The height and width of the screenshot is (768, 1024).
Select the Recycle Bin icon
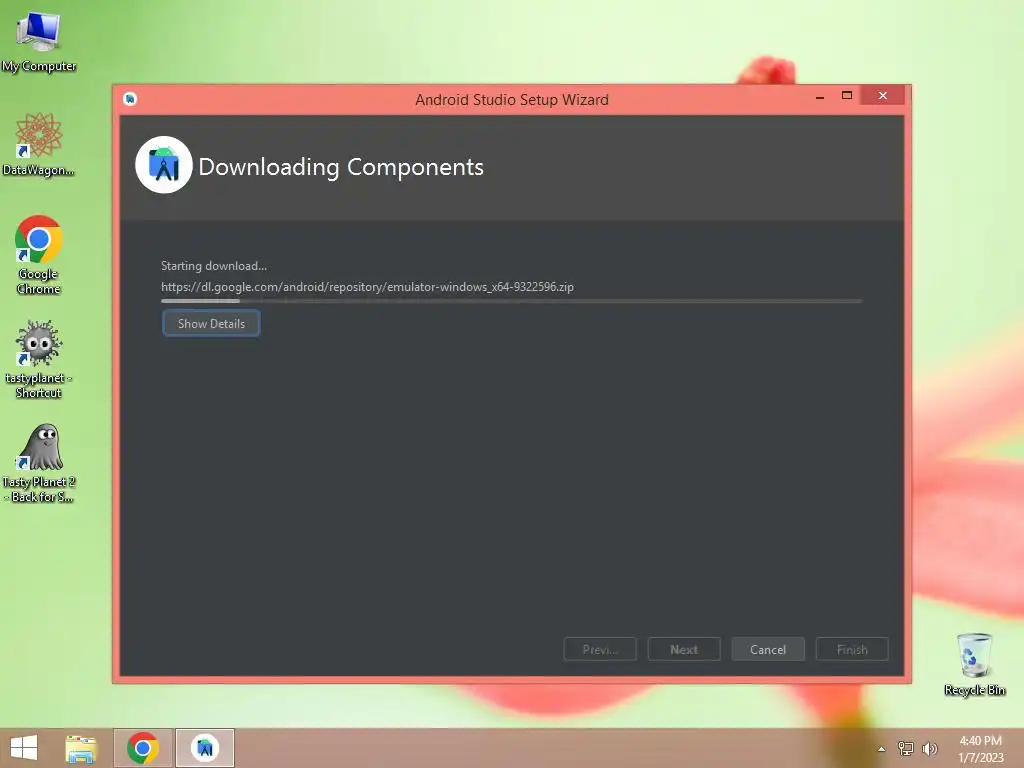point(974,664)
